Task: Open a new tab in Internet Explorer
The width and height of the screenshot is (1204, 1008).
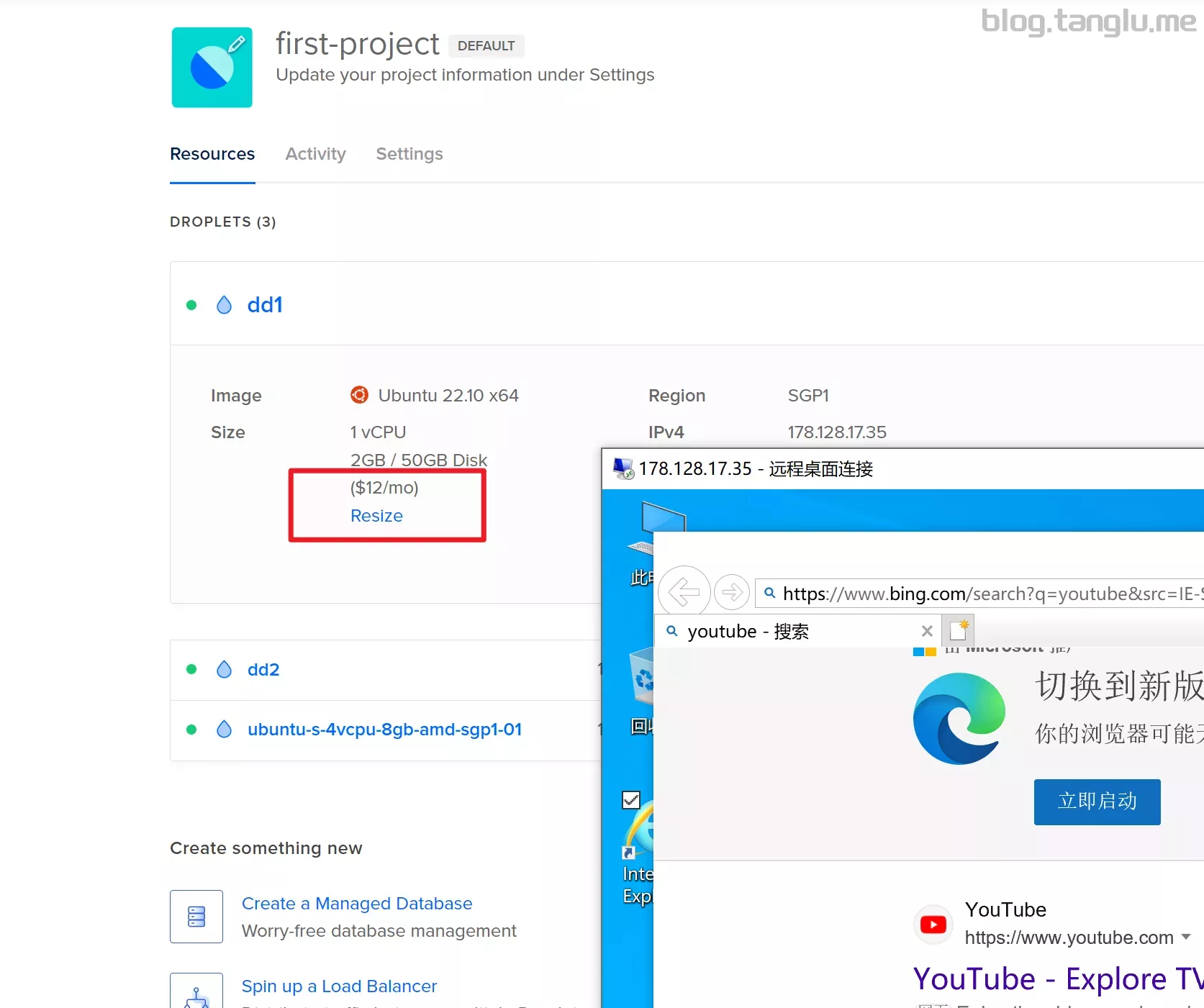Action: pos(959,630)
